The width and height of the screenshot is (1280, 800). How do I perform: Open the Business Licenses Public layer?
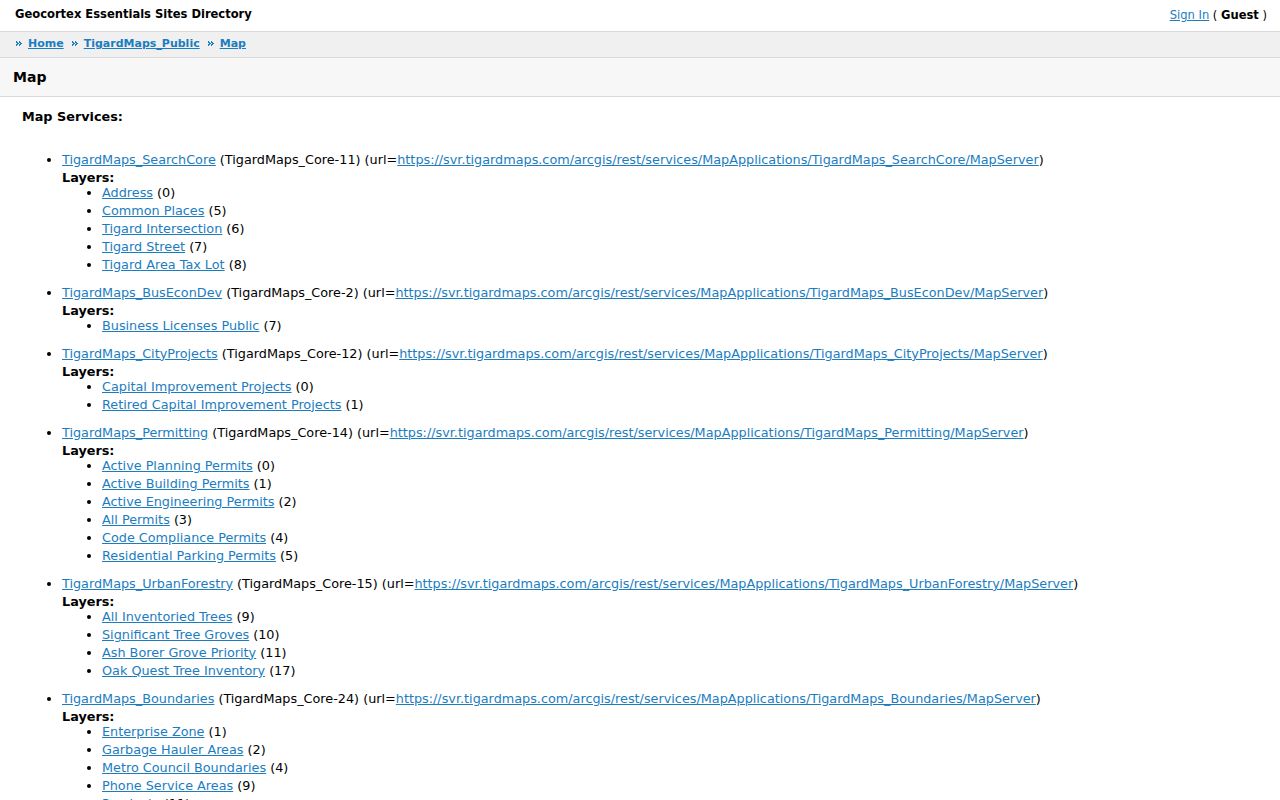[180, 326]
